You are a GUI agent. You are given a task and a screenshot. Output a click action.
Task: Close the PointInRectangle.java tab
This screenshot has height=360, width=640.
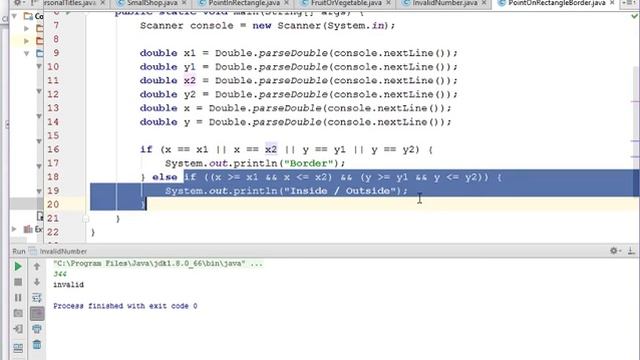286,3
